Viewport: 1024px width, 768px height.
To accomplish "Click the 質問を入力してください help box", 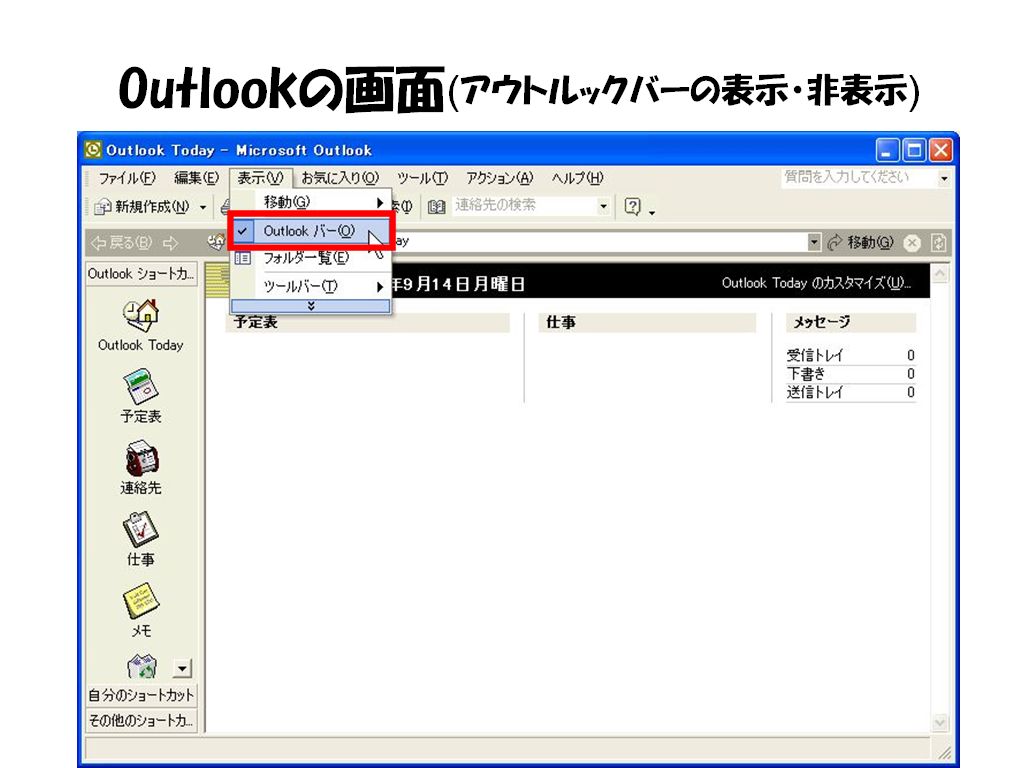I will 858,178.
